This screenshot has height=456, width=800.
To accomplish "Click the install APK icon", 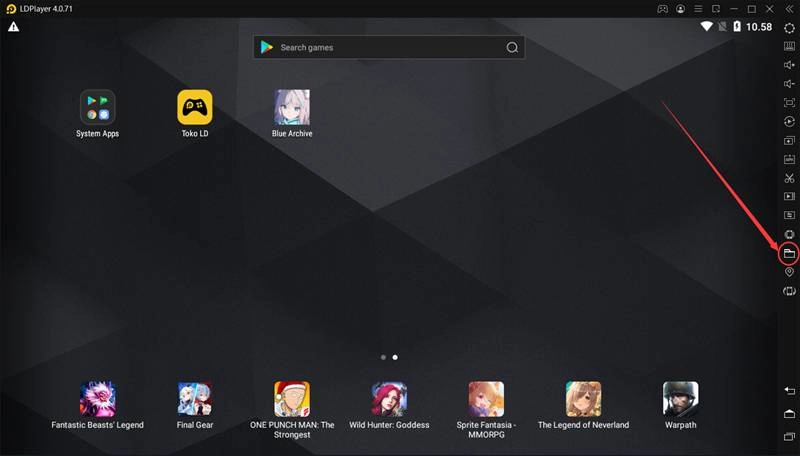I will click(789, 159).
